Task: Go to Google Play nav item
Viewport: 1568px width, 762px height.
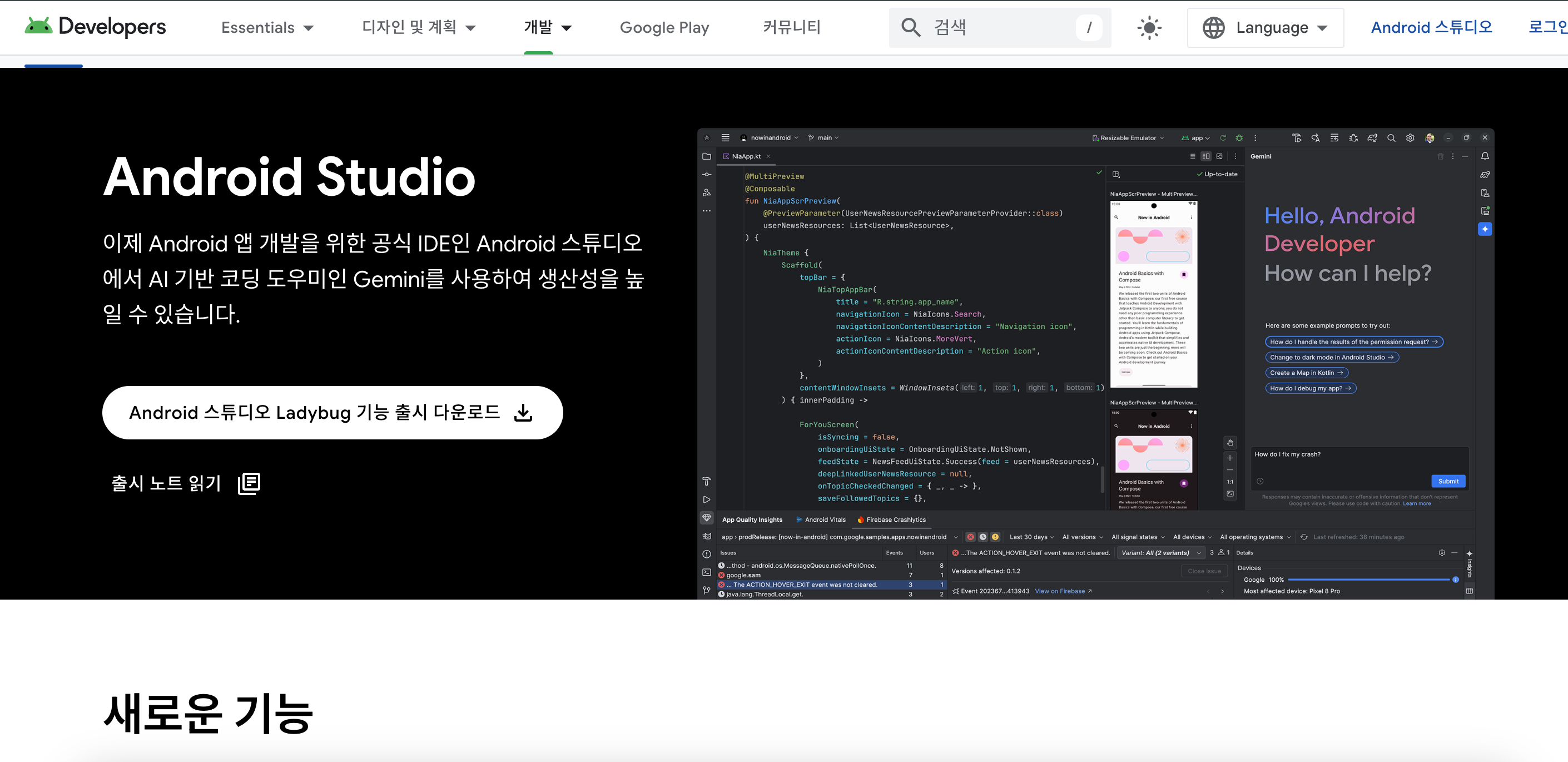Action: [664, 27]
